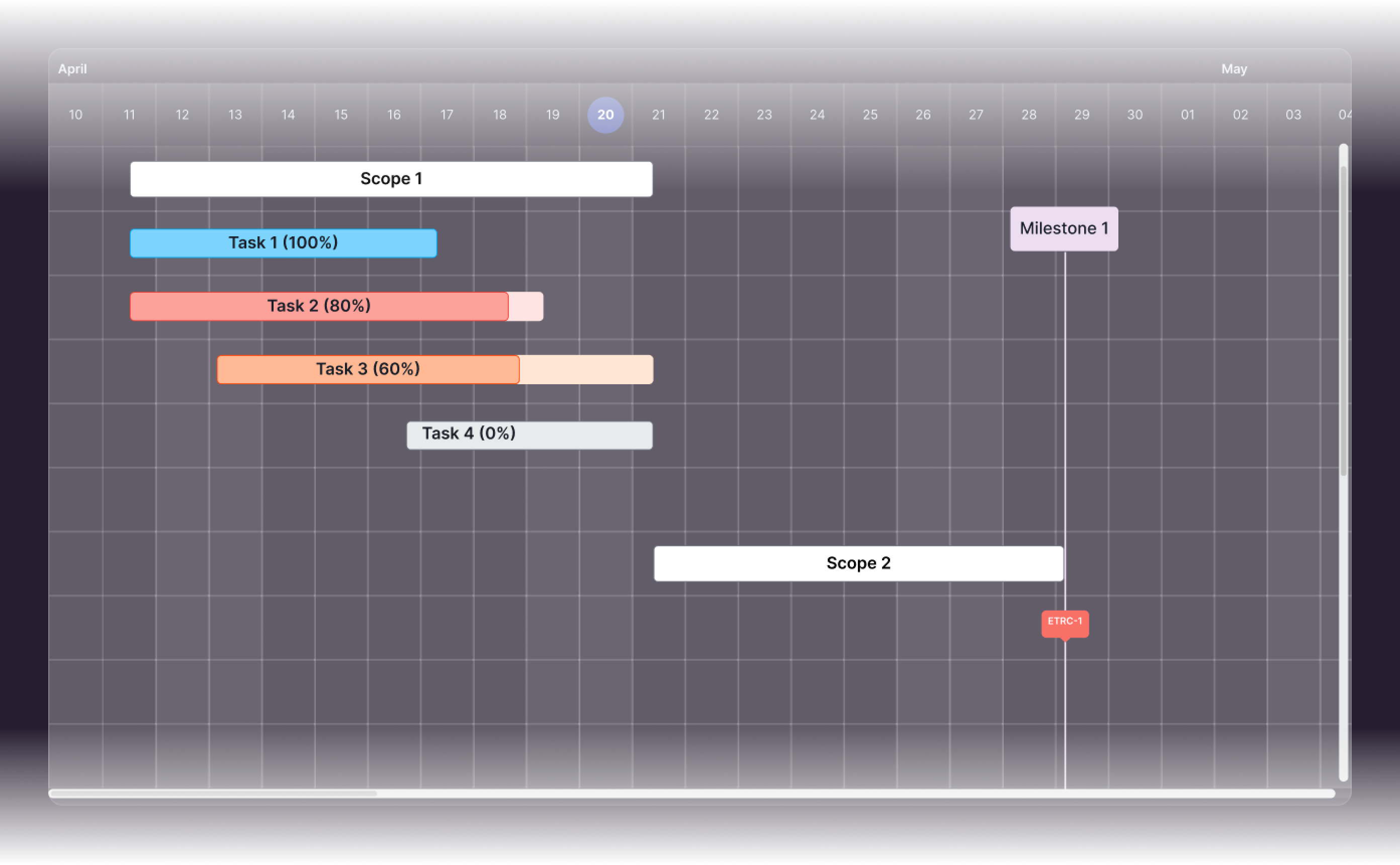Click date 15 in the header

(341, 115)
